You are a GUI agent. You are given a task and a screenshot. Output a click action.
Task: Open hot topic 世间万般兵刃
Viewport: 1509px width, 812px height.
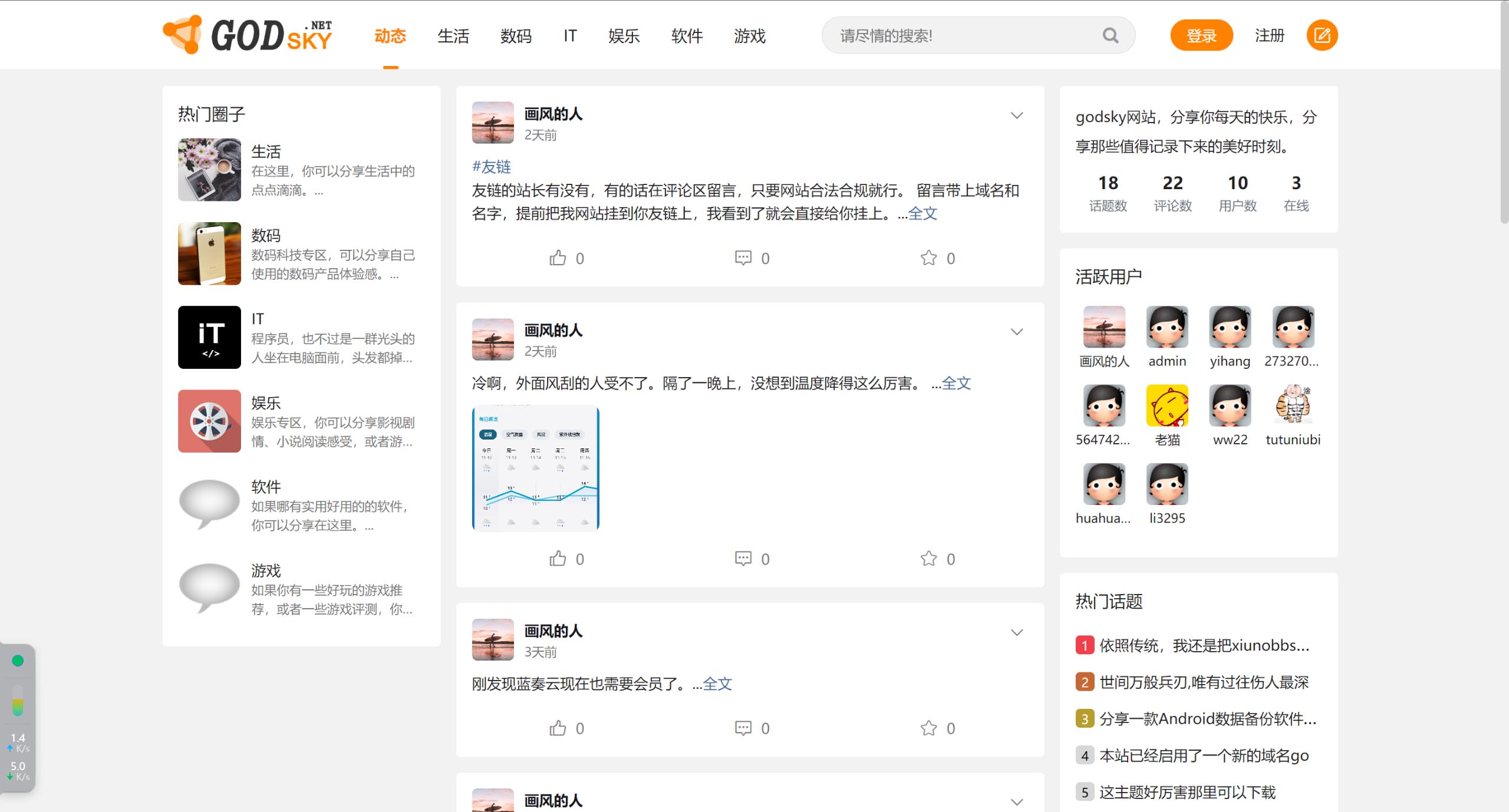point(1204,682)
